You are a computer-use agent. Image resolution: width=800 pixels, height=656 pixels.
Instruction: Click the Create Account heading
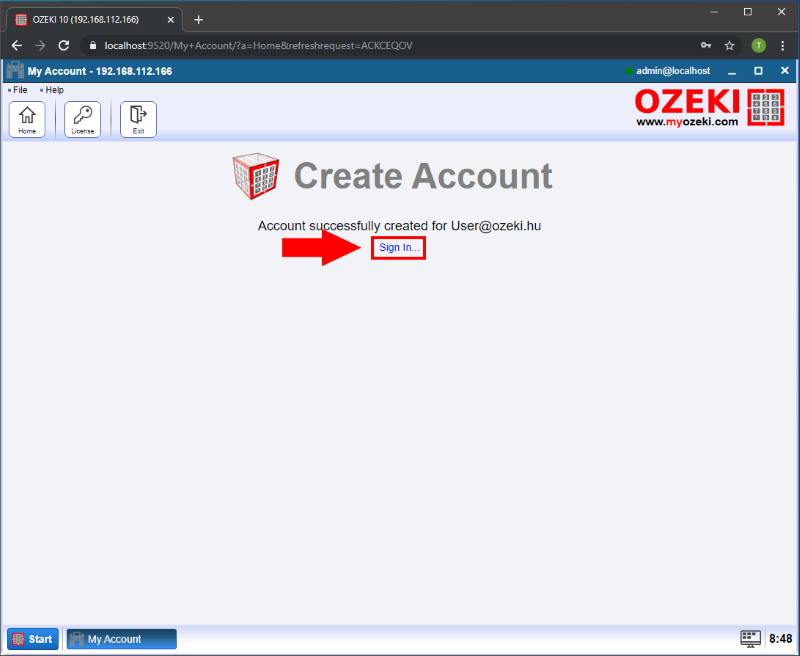(x=423, y=176)
